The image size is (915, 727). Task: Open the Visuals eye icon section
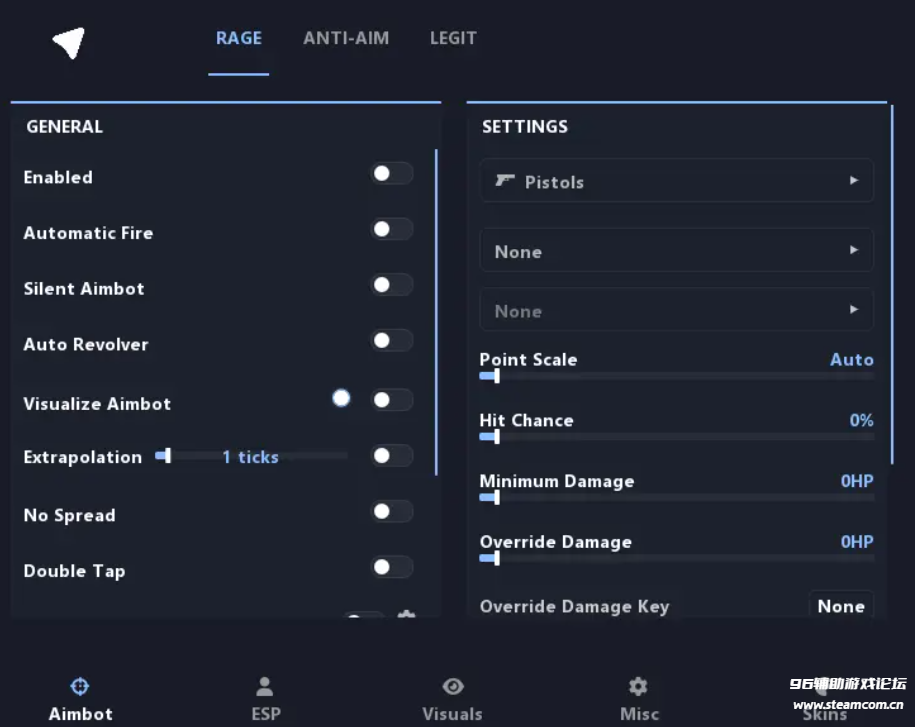(x=452, y=698)
